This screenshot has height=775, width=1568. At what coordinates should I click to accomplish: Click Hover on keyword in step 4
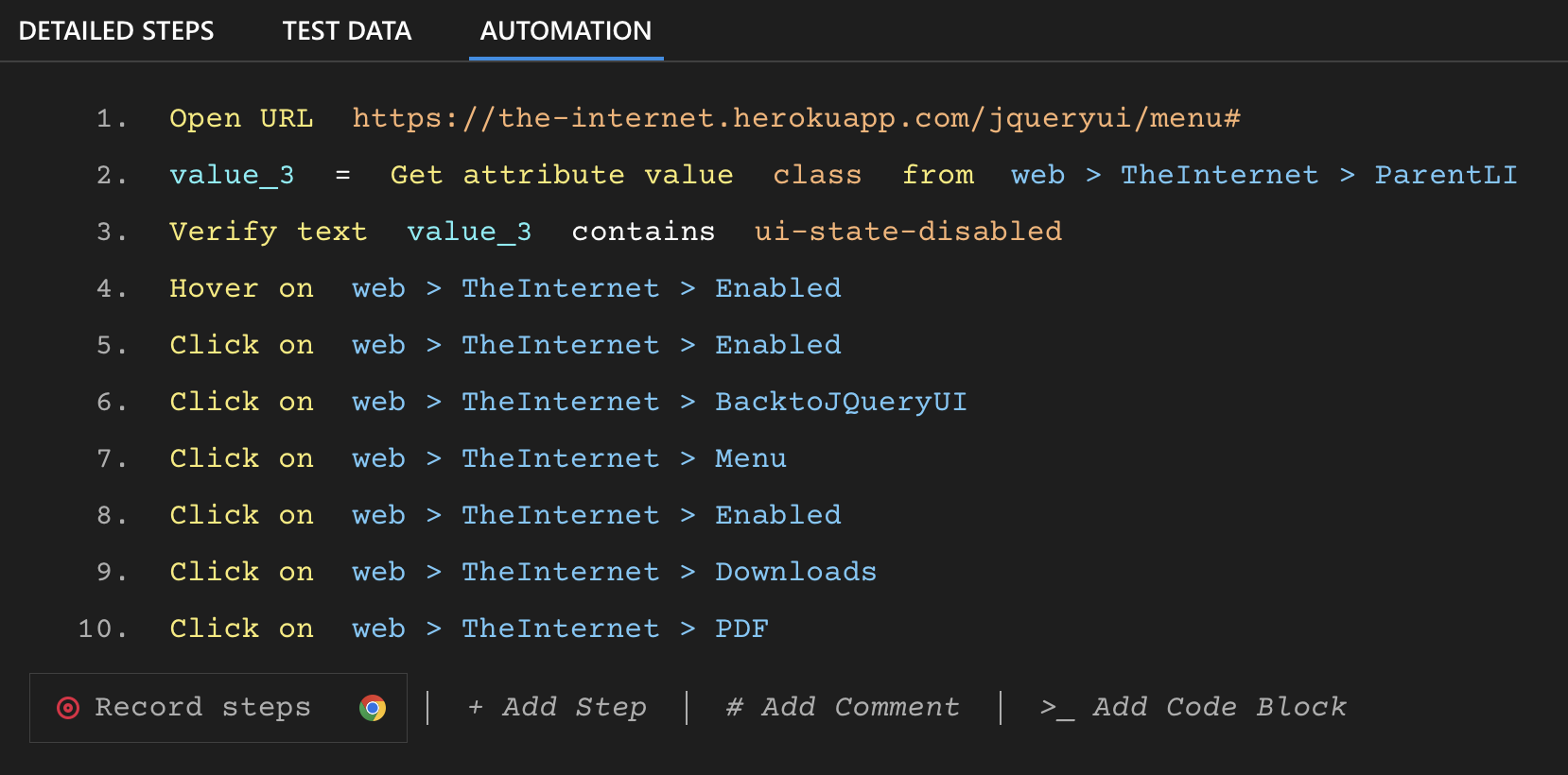(x=241, y=288)
